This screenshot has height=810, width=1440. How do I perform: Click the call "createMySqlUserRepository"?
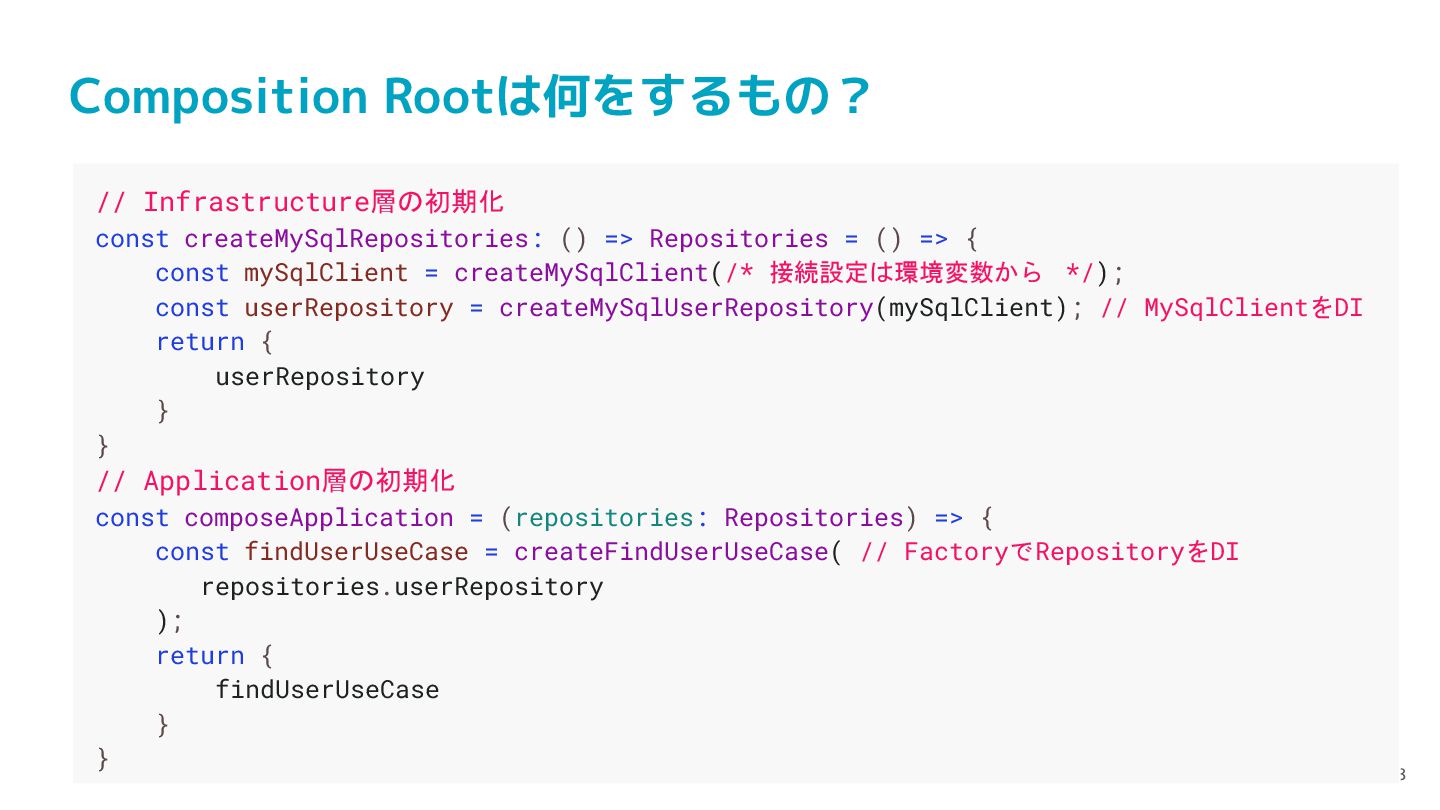tap(686, 308)
